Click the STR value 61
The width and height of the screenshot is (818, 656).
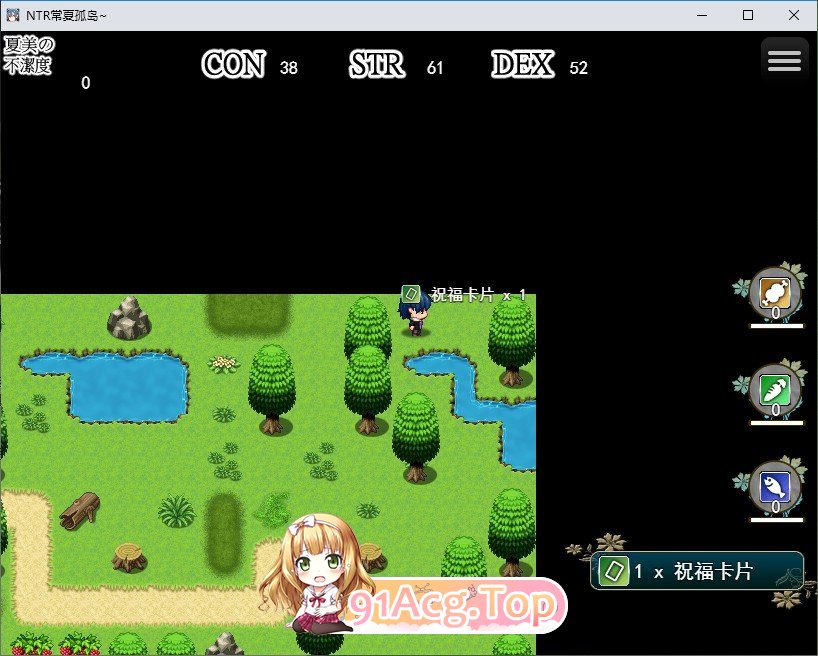pyautogui.click(x=435, y=68)
